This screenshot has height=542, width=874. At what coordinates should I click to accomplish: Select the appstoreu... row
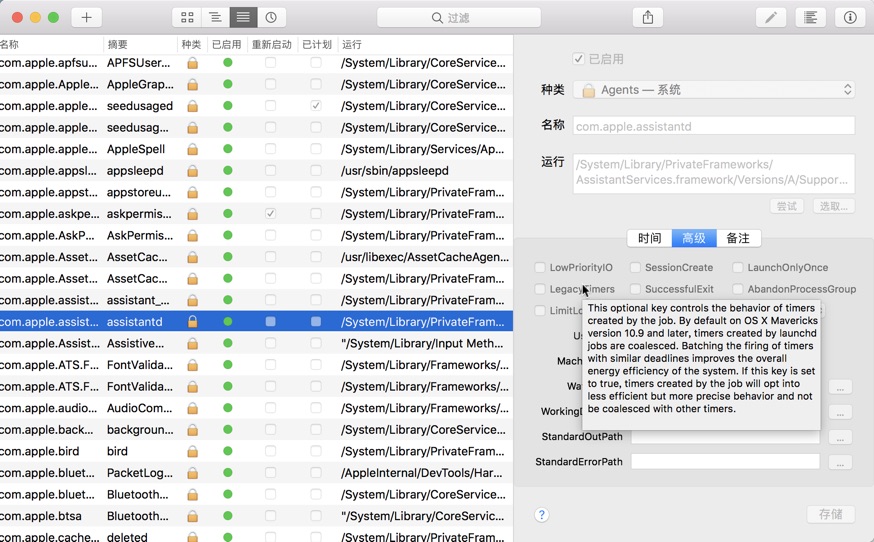tap(256, 192)
